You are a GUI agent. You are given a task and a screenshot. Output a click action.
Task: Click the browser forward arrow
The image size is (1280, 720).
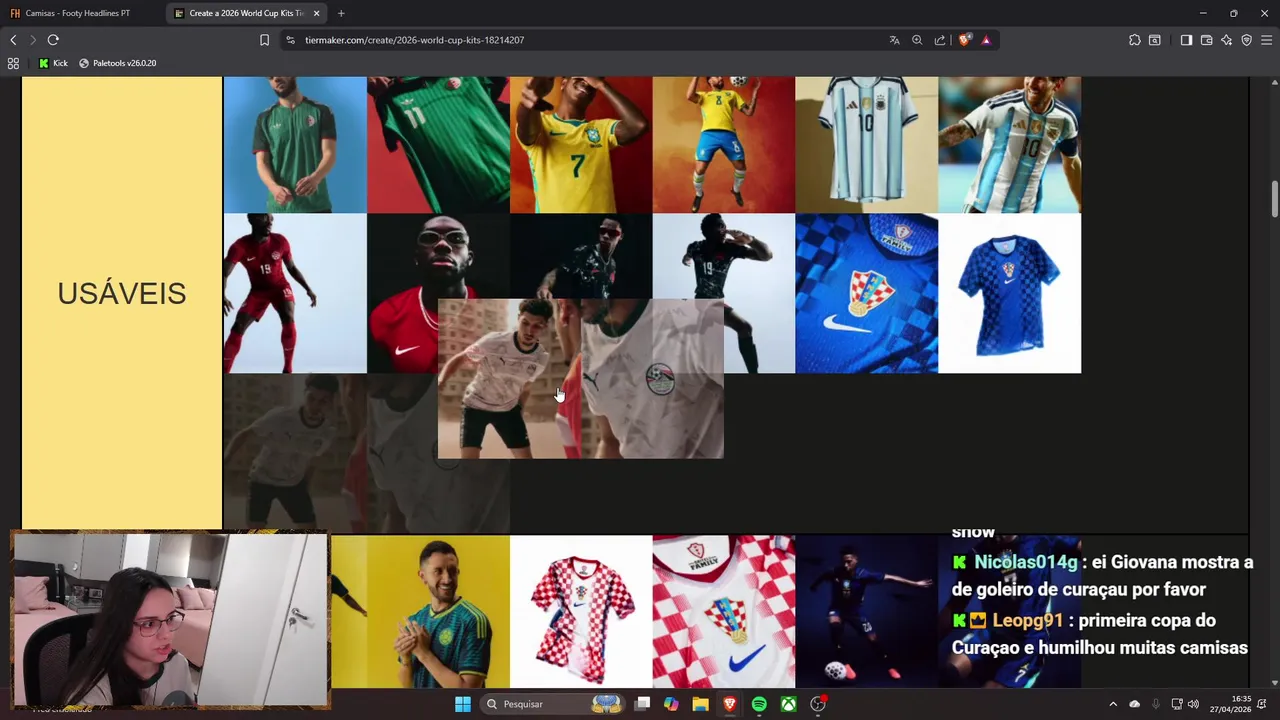33,40
